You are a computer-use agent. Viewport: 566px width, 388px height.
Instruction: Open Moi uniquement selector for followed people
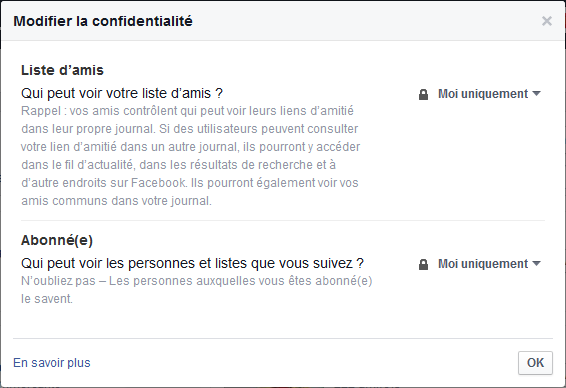coord(479,264)
